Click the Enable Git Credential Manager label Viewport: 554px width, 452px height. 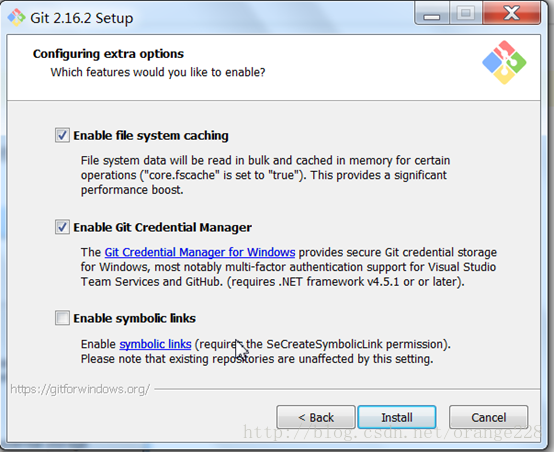tap(163, 227)
